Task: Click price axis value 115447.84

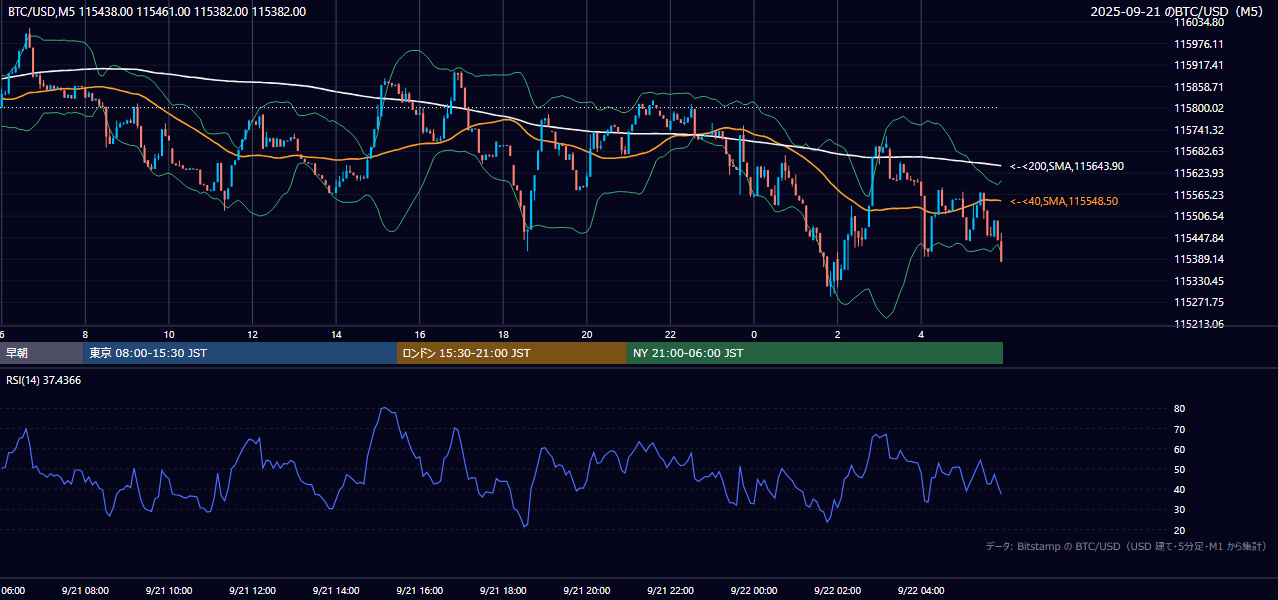Action: pos(1199,238)
